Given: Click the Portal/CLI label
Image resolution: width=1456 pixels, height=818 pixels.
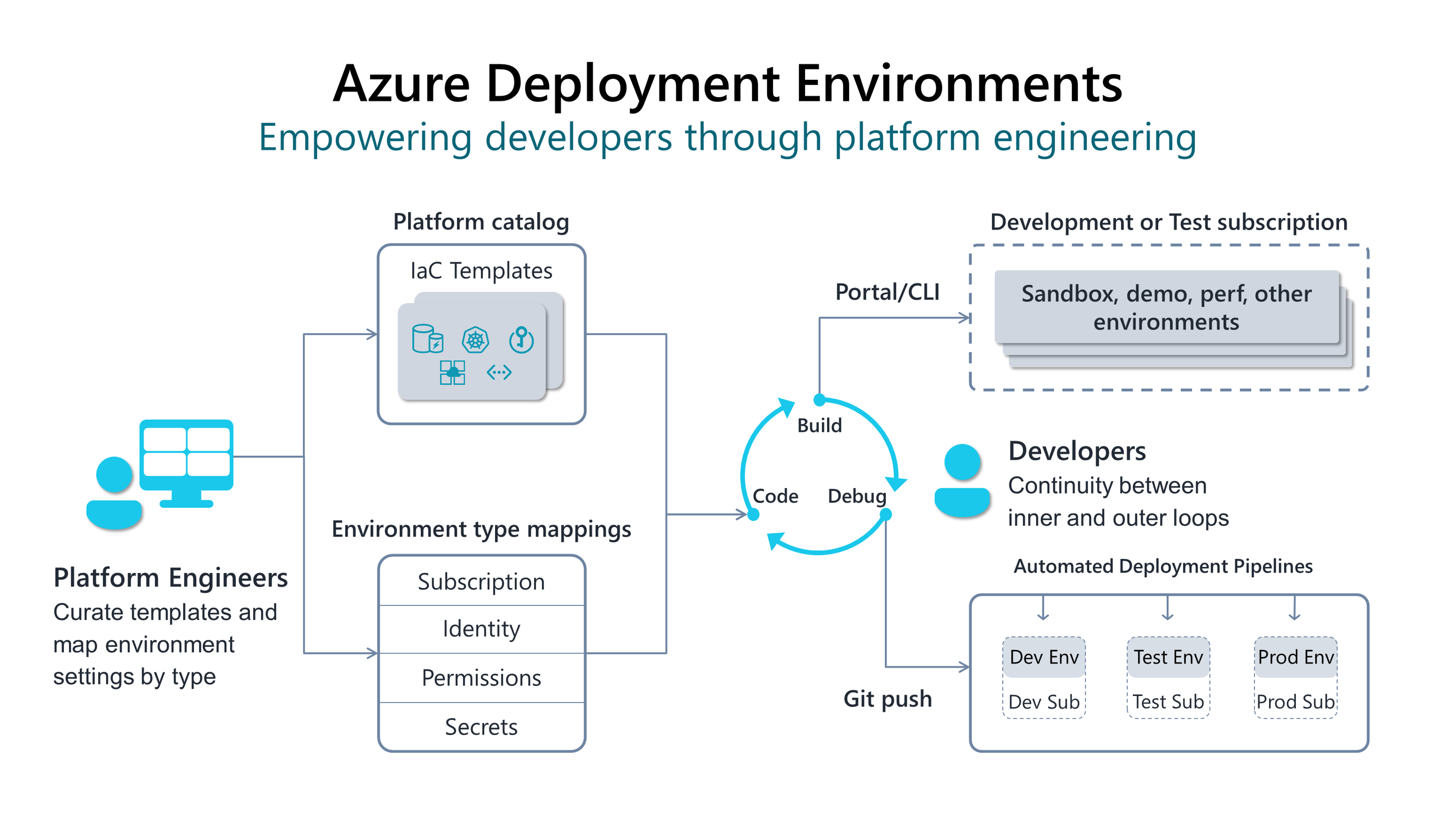Looking at the screenshot, I should (887, 292).
